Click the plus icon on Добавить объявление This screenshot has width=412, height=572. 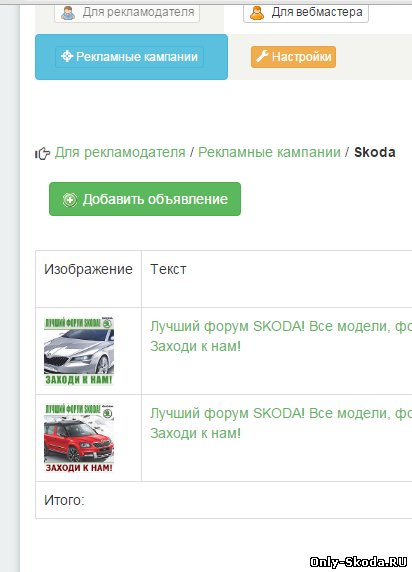[x=70, y=200]
